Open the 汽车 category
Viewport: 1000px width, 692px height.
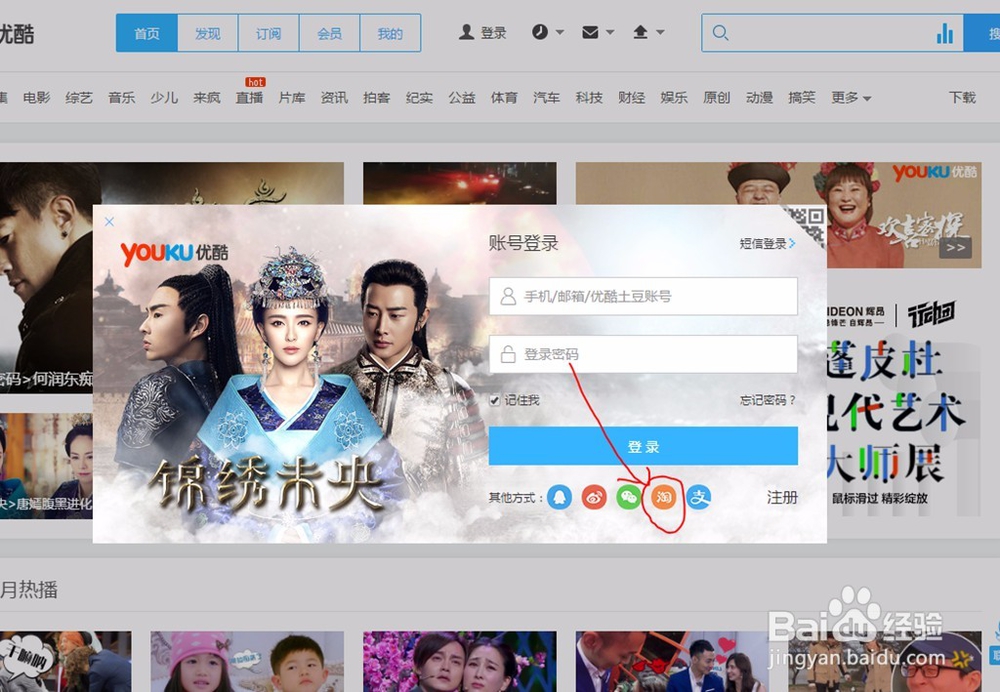tap(547, 98)
